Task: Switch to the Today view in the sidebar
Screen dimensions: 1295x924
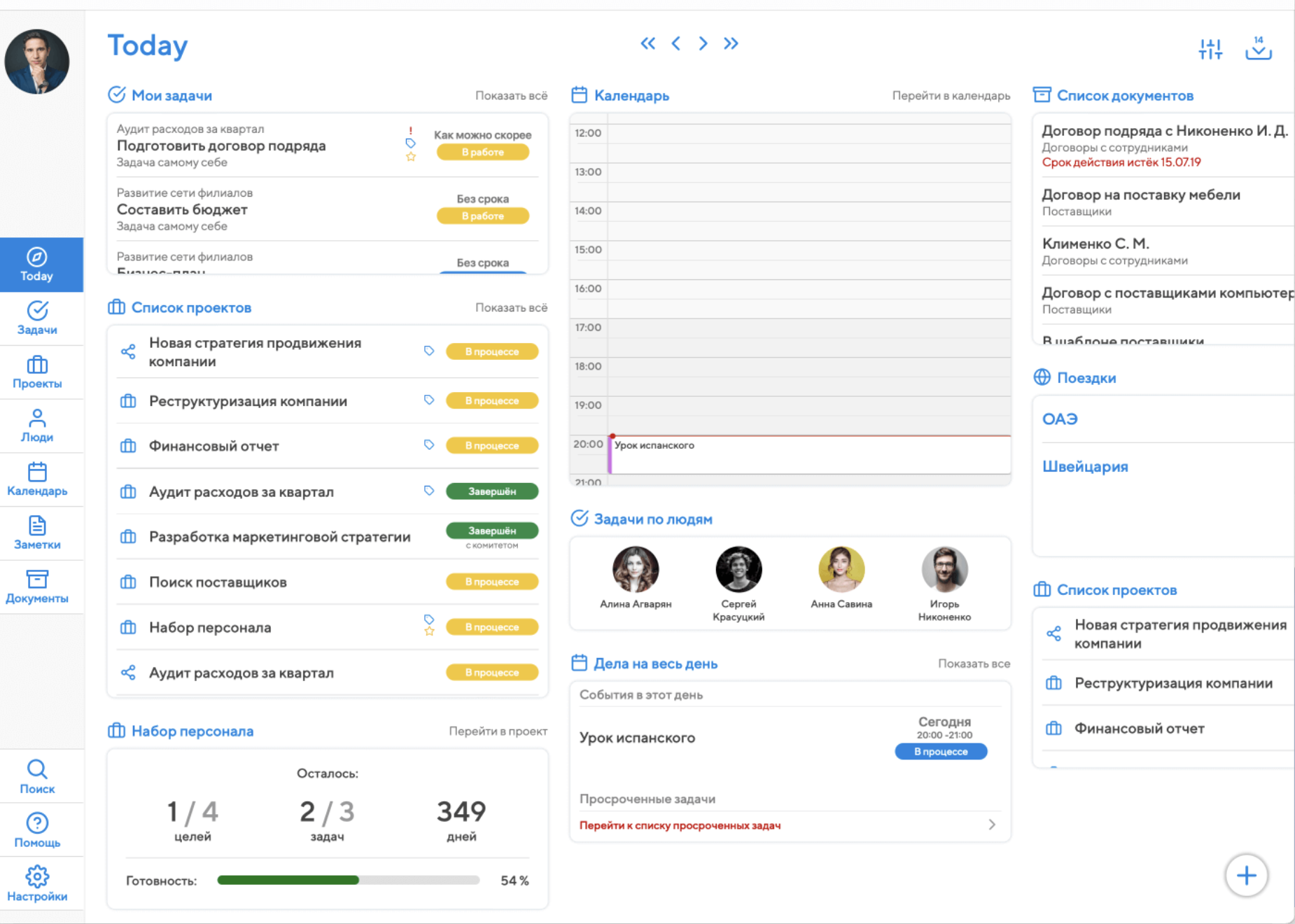Action: pyautogui.click(x=38, y=265)
